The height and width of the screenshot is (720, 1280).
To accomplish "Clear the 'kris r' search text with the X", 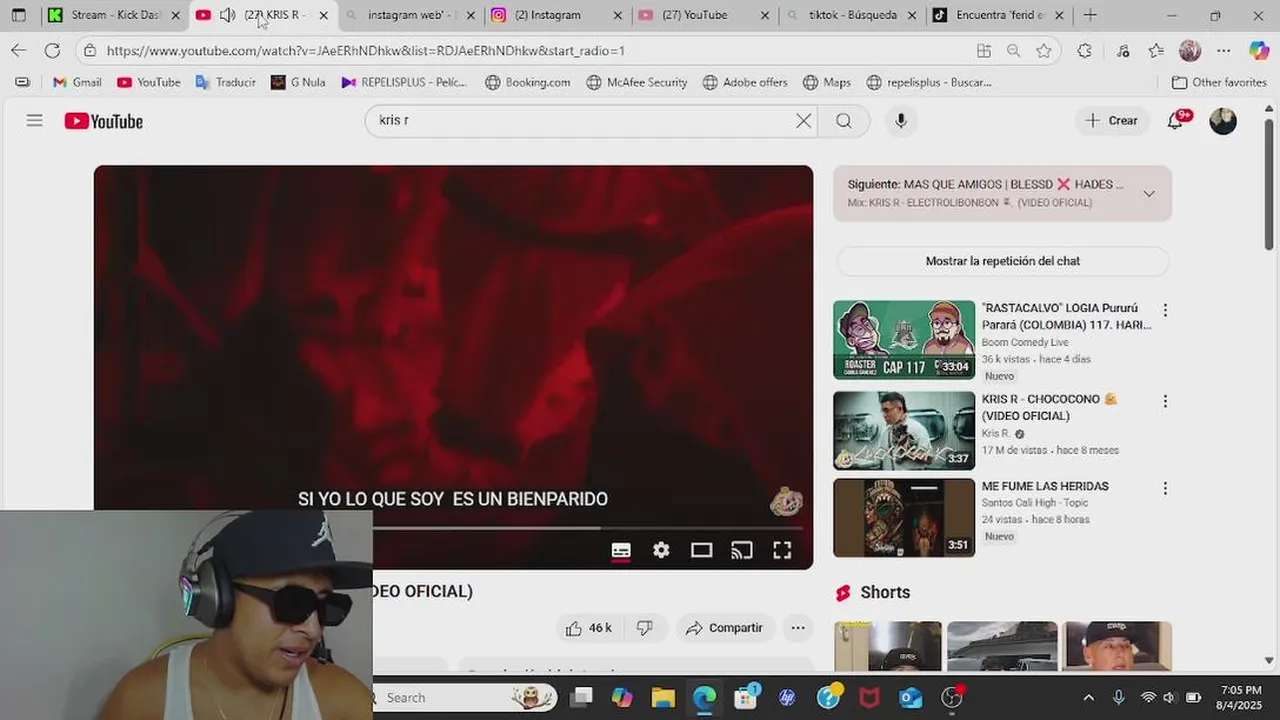I will [803, 121].
